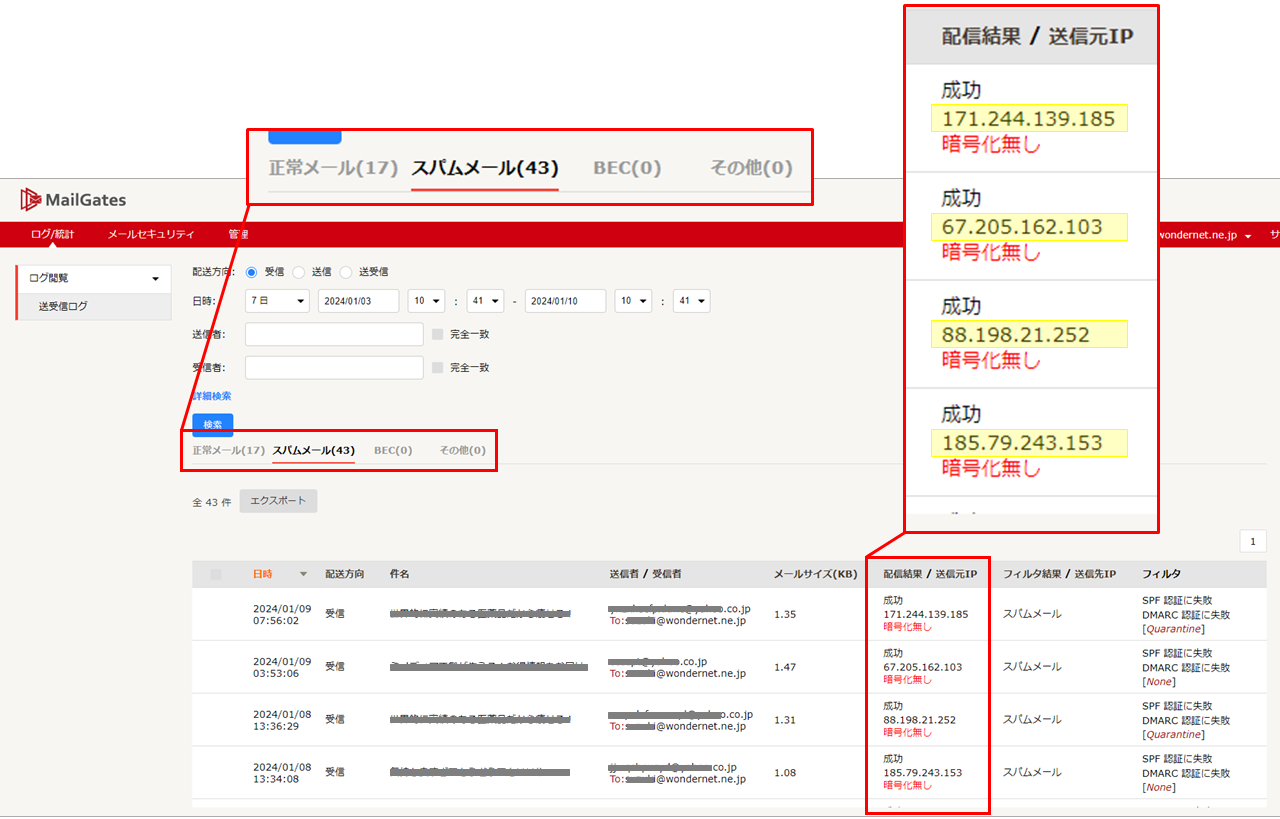Click the 1.35 mail size value
This screenshot has width=1280, height=819.
click(785, 614)
